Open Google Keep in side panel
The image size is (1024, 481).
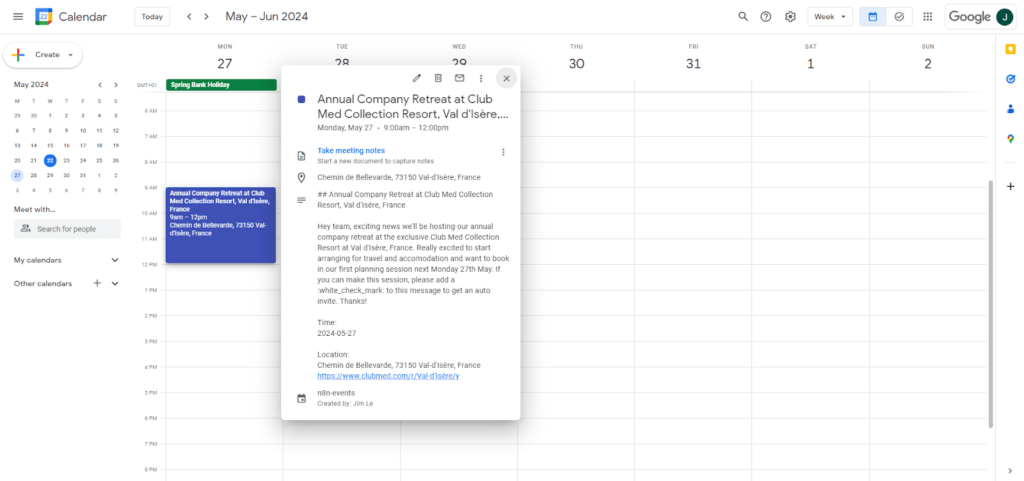[1010, 49]
